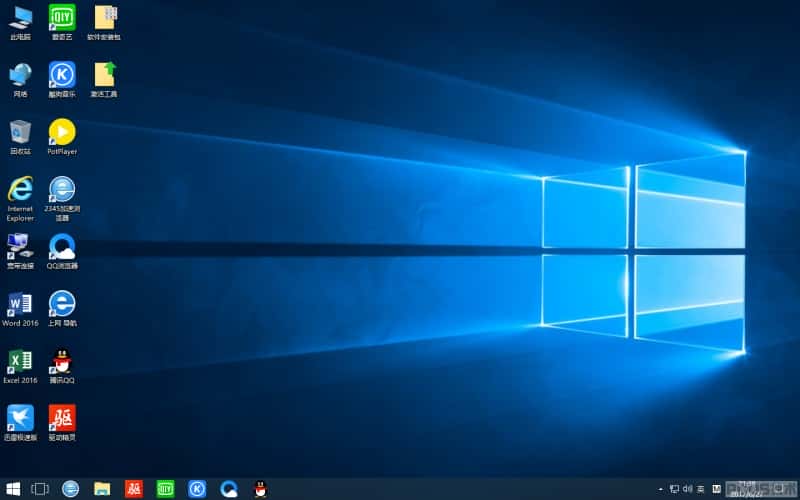Open the software install package folder on desktop

104,22
